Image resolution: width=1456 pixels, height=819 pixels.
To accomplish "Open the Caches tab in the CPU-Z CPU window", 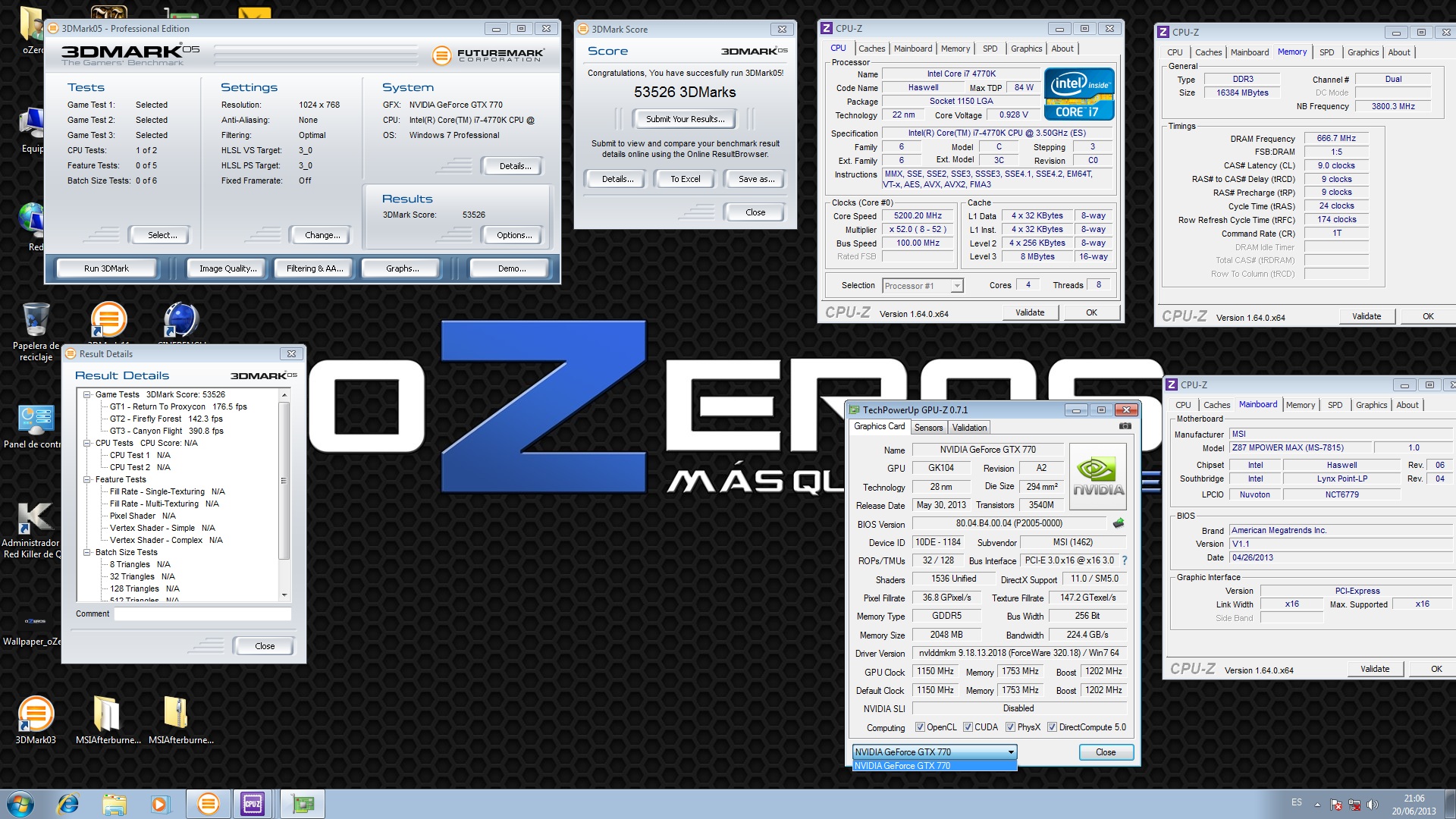I will (x=871, y=49).
